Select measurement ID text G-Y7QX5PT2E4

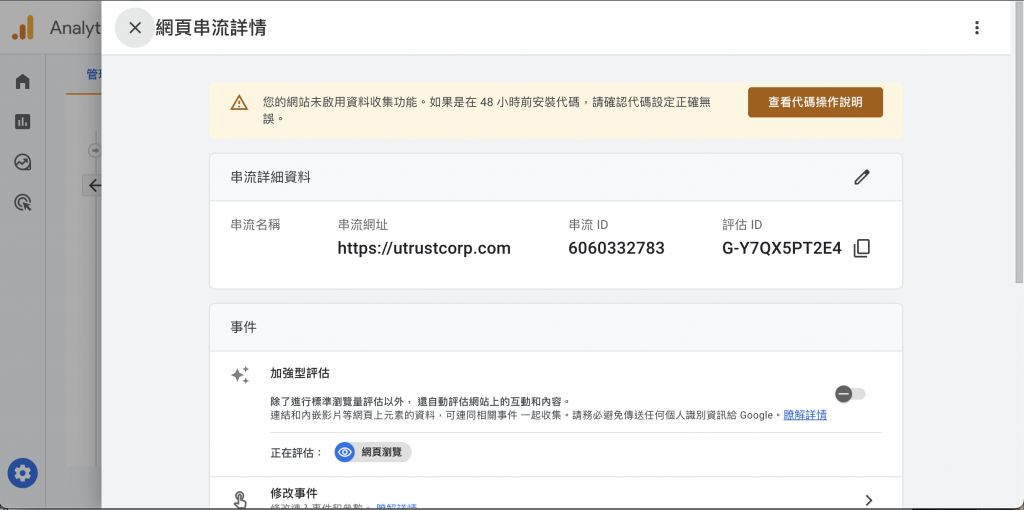782,248
